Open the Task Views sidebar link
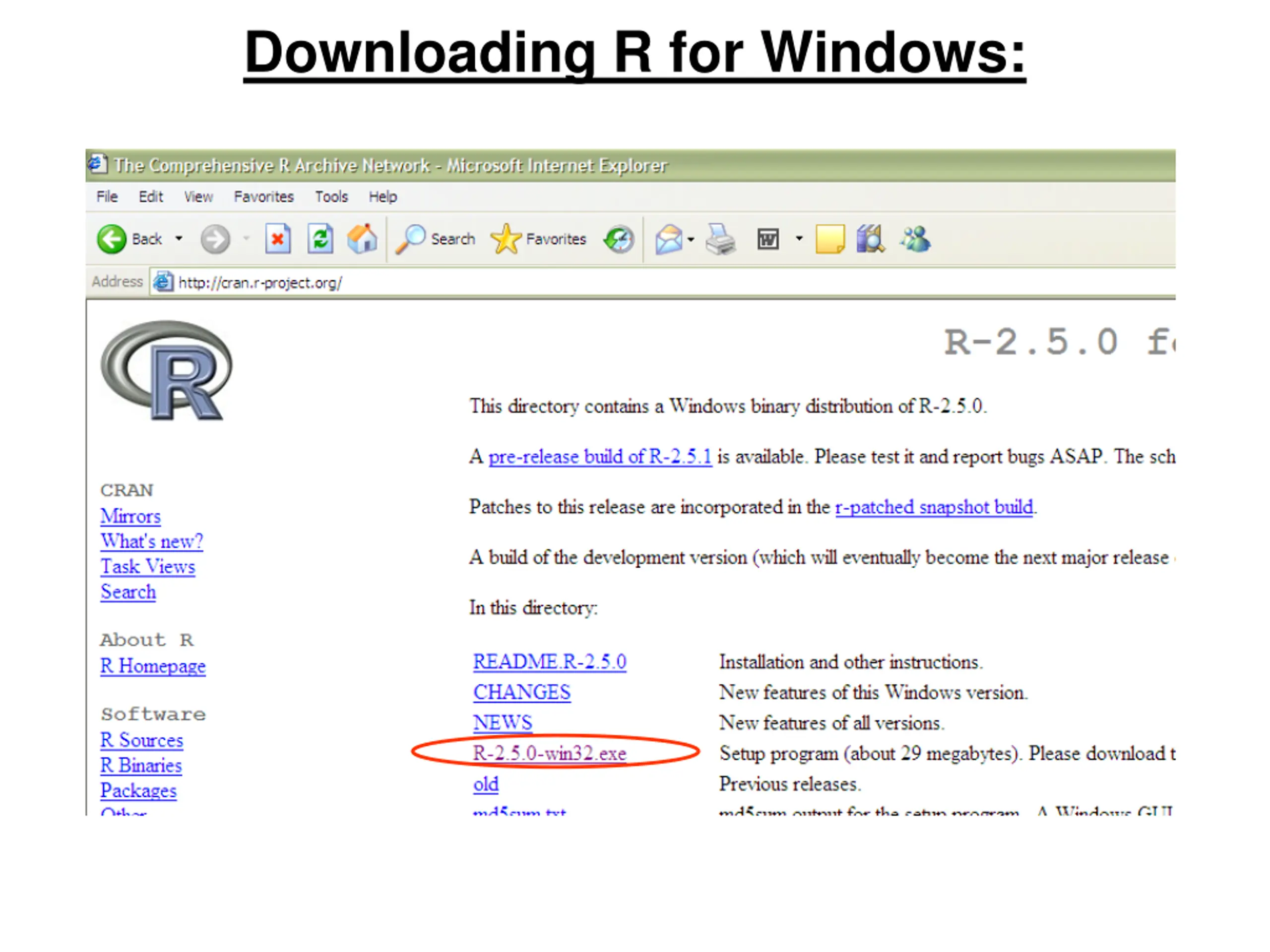Viewport: 1270px width, 952px height. point(147,567)
